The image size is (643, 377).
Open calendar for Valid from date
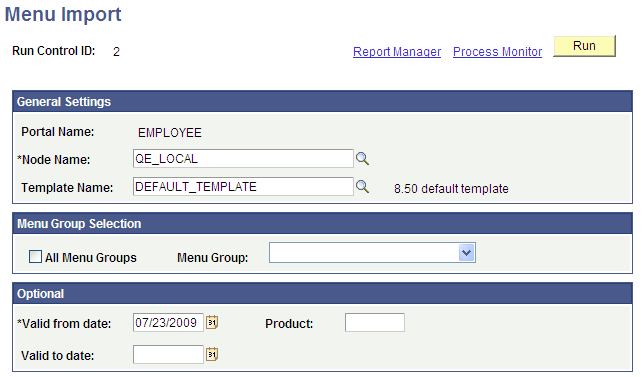click(212, 322)
